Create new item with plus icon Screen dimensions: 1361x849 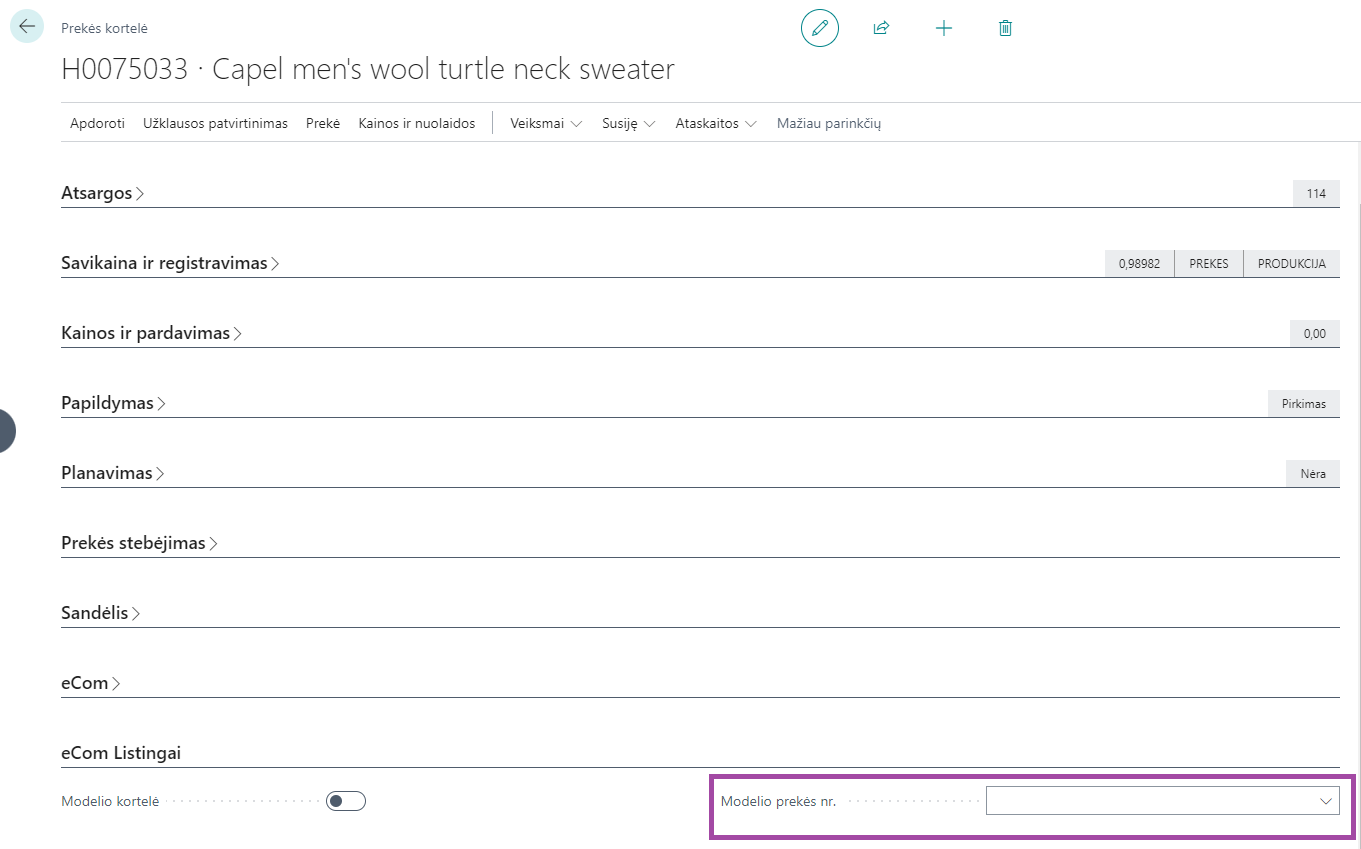click(944, 28)
